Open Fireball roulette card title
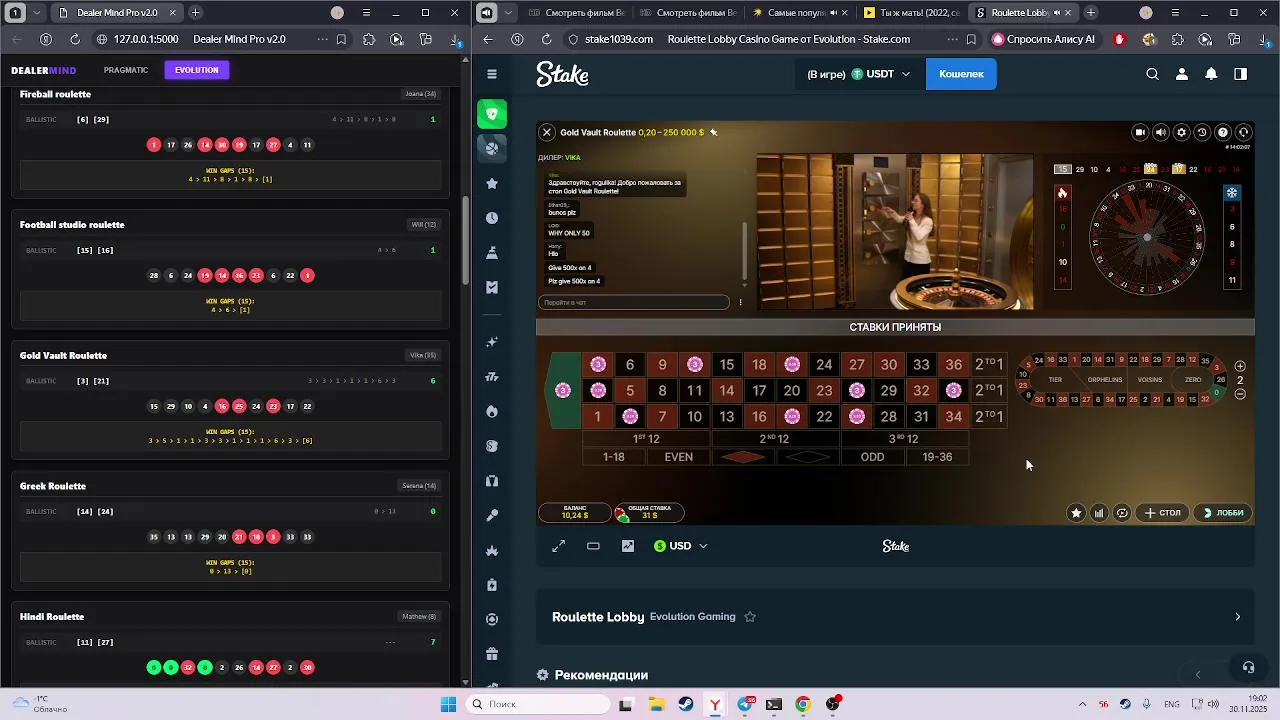 click(x=55, y=94)
